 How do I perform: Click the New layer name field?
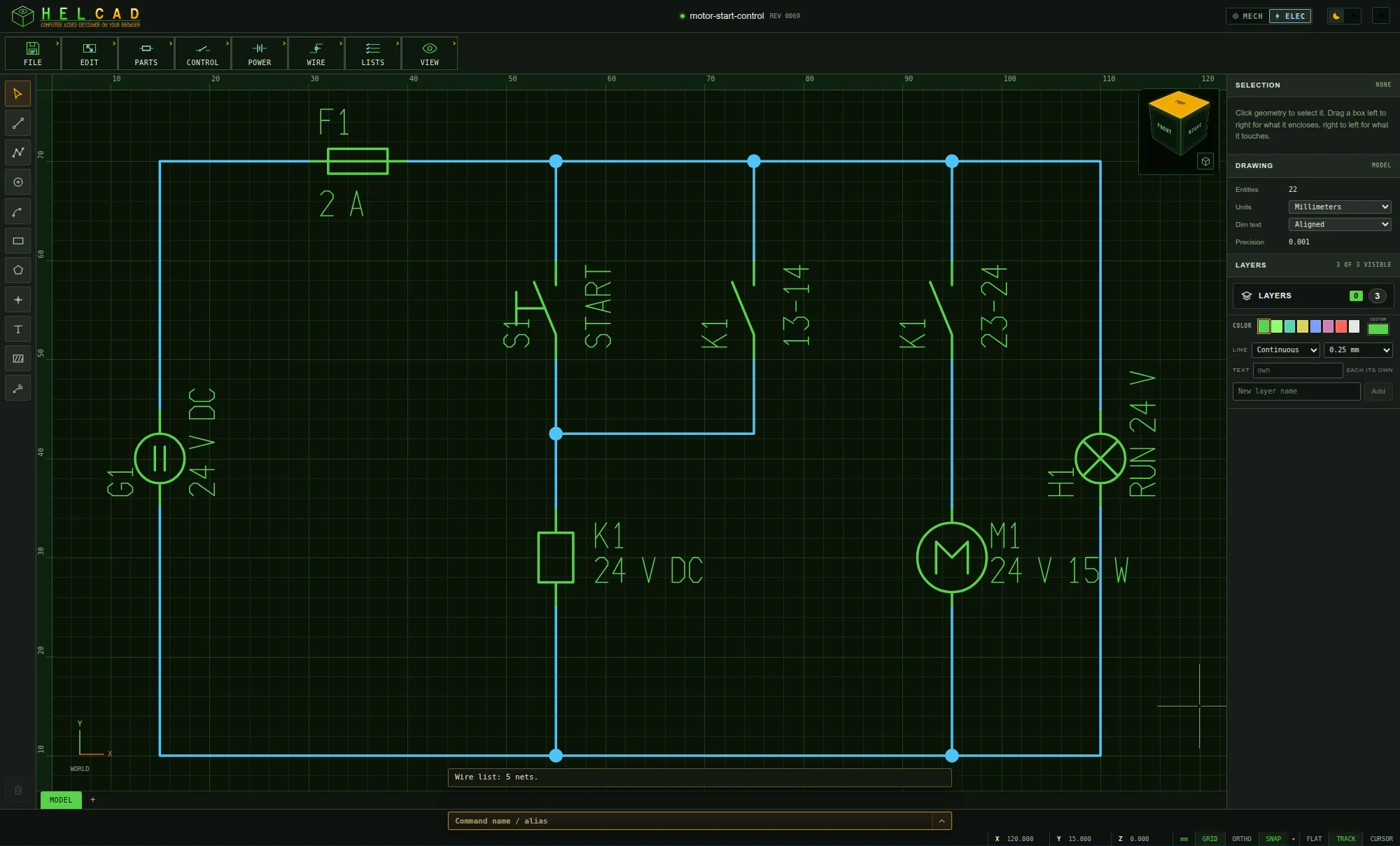[x=1296, y=391]
